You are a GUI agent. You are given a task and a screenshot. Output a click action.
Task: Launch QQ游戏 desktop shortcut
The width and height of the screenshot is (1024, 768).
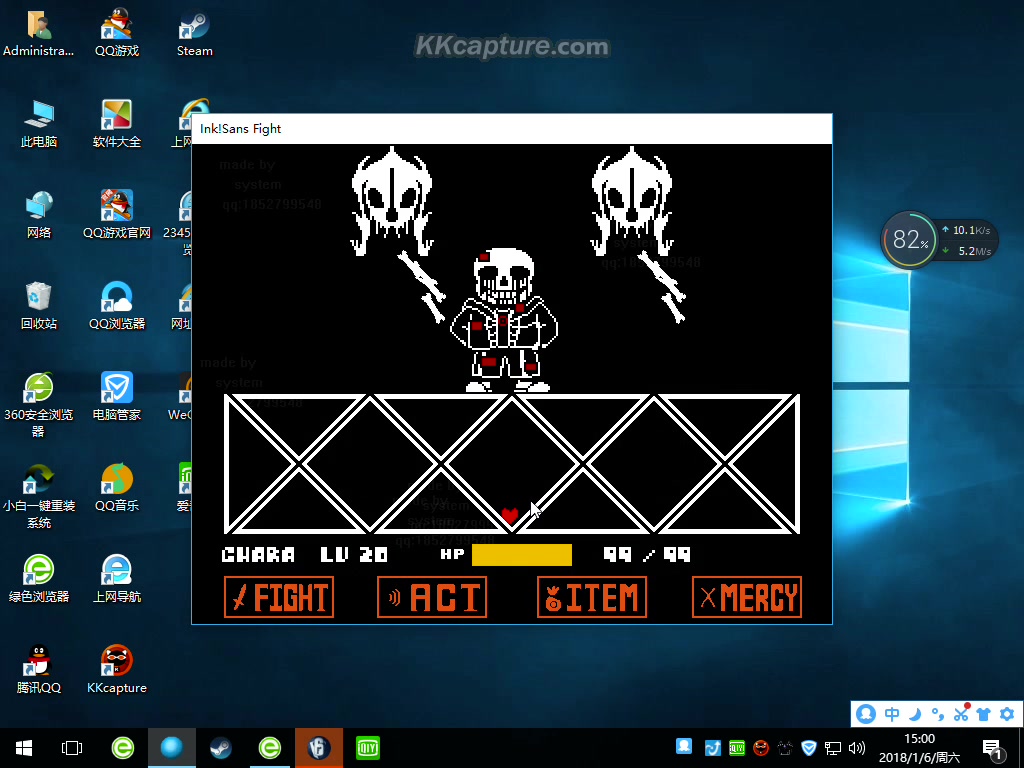(117, 33)
